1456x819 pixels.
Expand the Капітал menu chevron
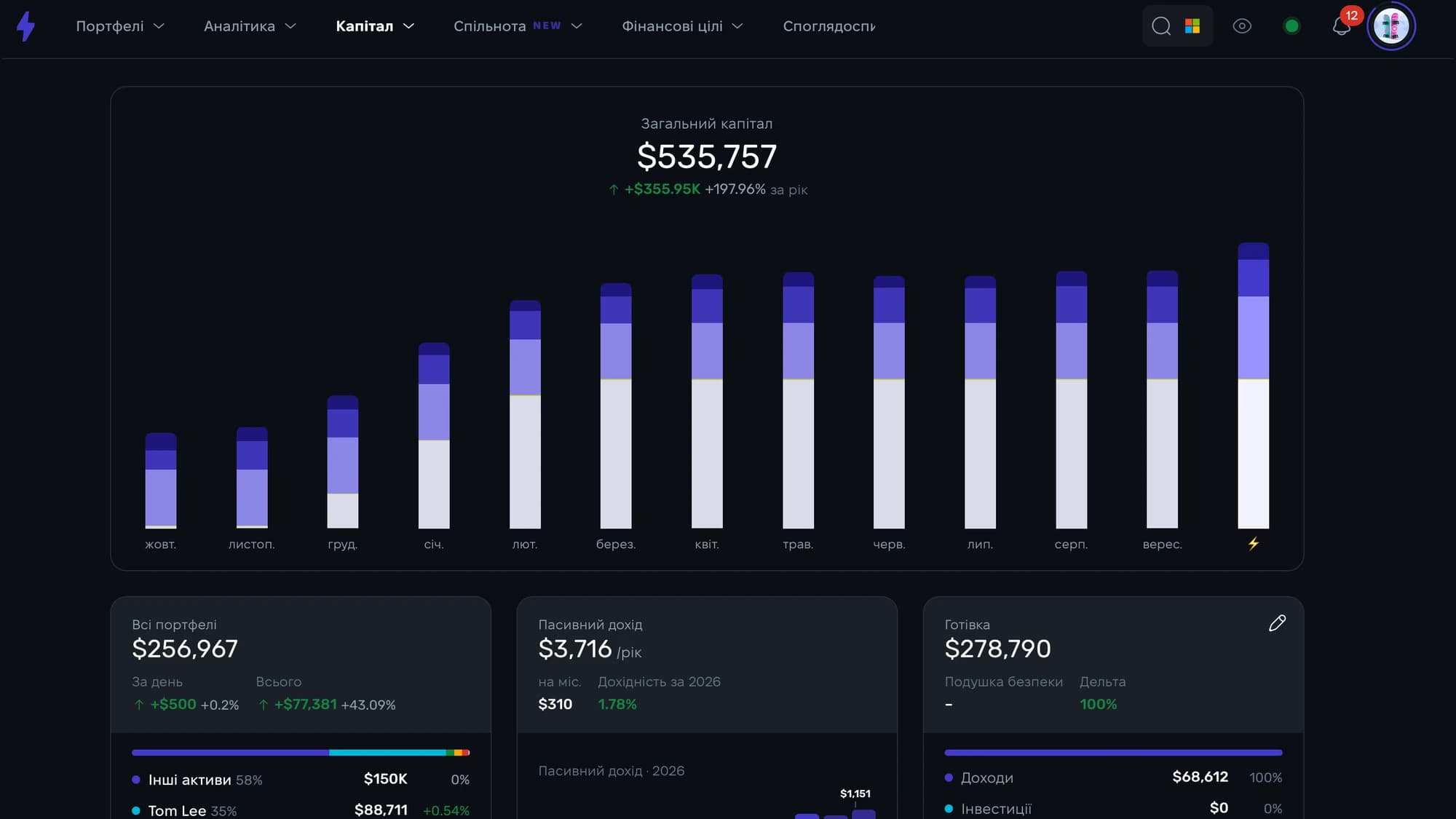pyautogui.click(x=408, y=26)
